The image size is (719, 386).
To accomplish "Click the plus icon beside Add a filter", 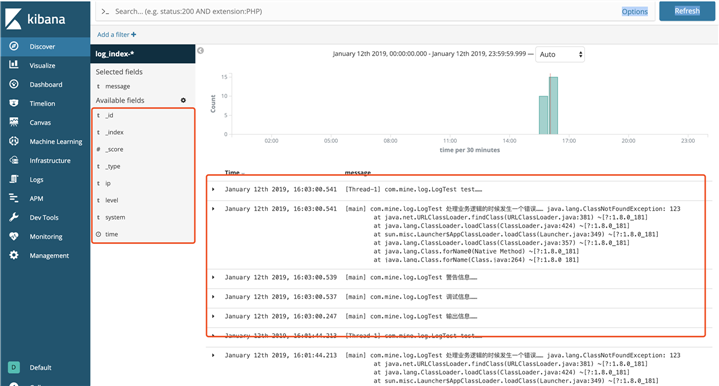I will [x=133, y=34].
